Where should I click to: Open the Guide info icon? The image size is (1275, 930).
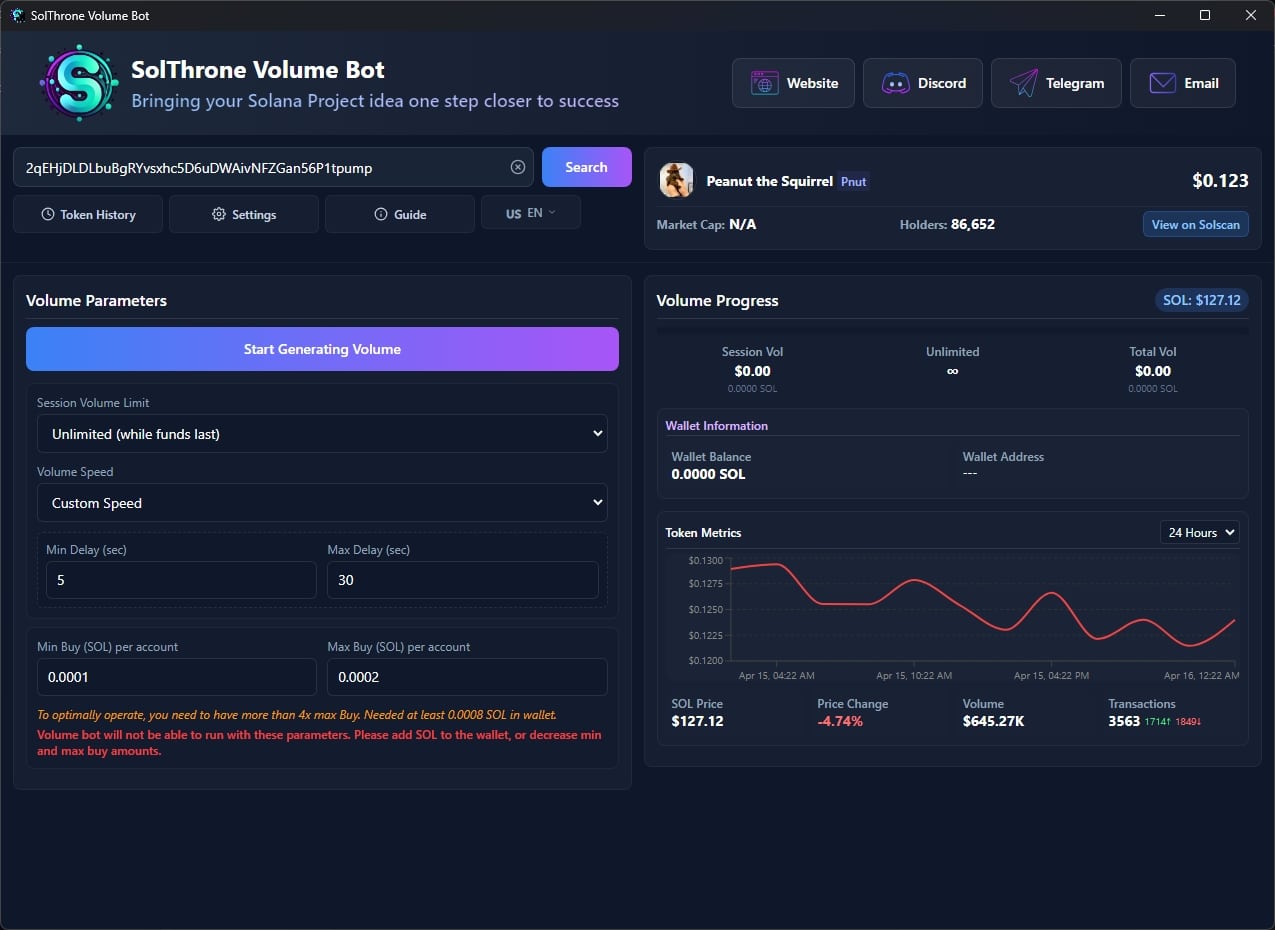(x=380, y=213)
